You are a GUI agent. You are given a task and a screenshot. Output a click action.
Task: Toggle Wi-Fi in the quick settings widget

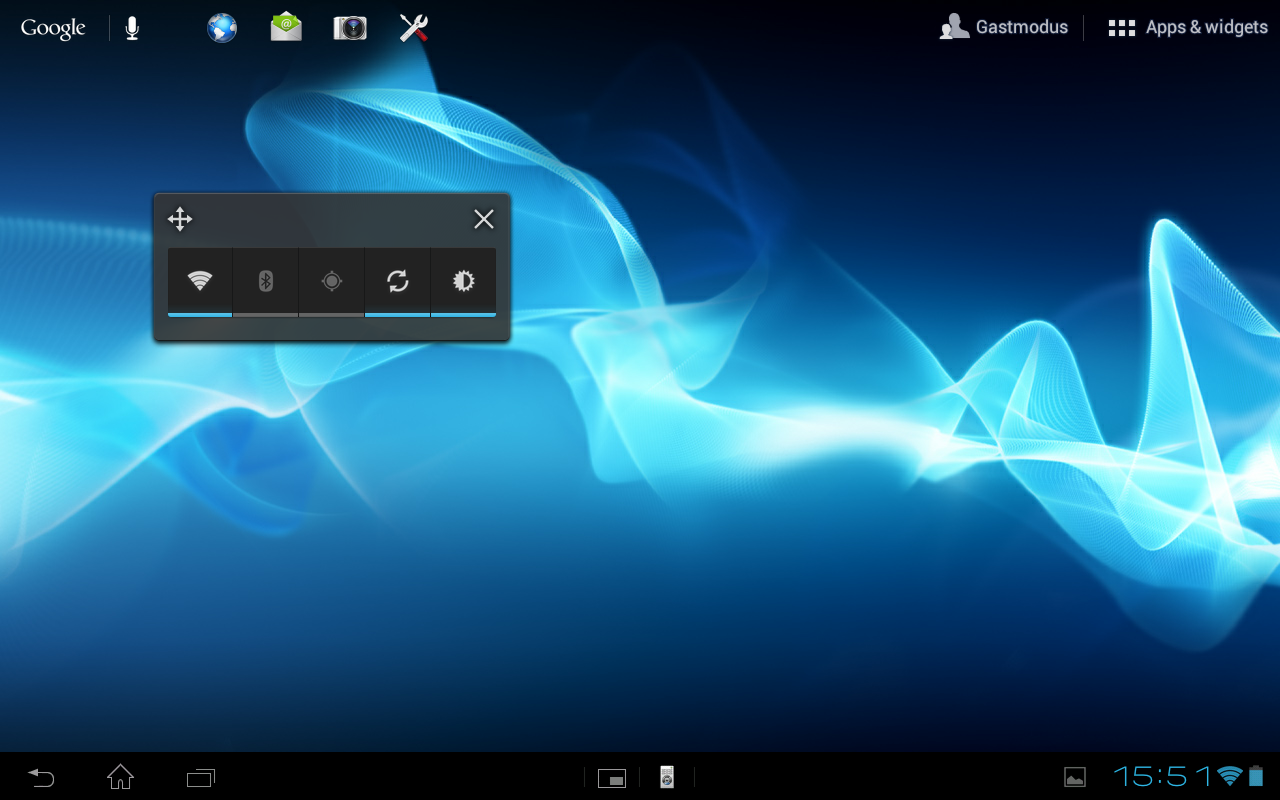200,282
